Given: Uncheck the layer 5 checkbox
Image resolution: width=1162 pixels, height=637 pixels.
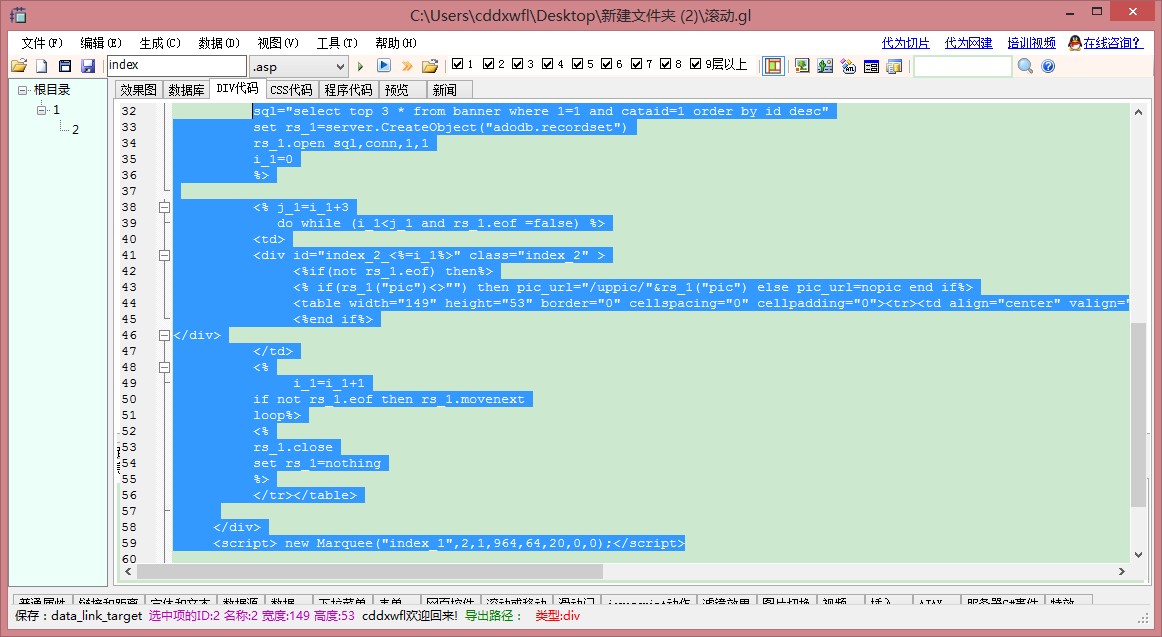Looking at the screenshot, I should [577, 64].
